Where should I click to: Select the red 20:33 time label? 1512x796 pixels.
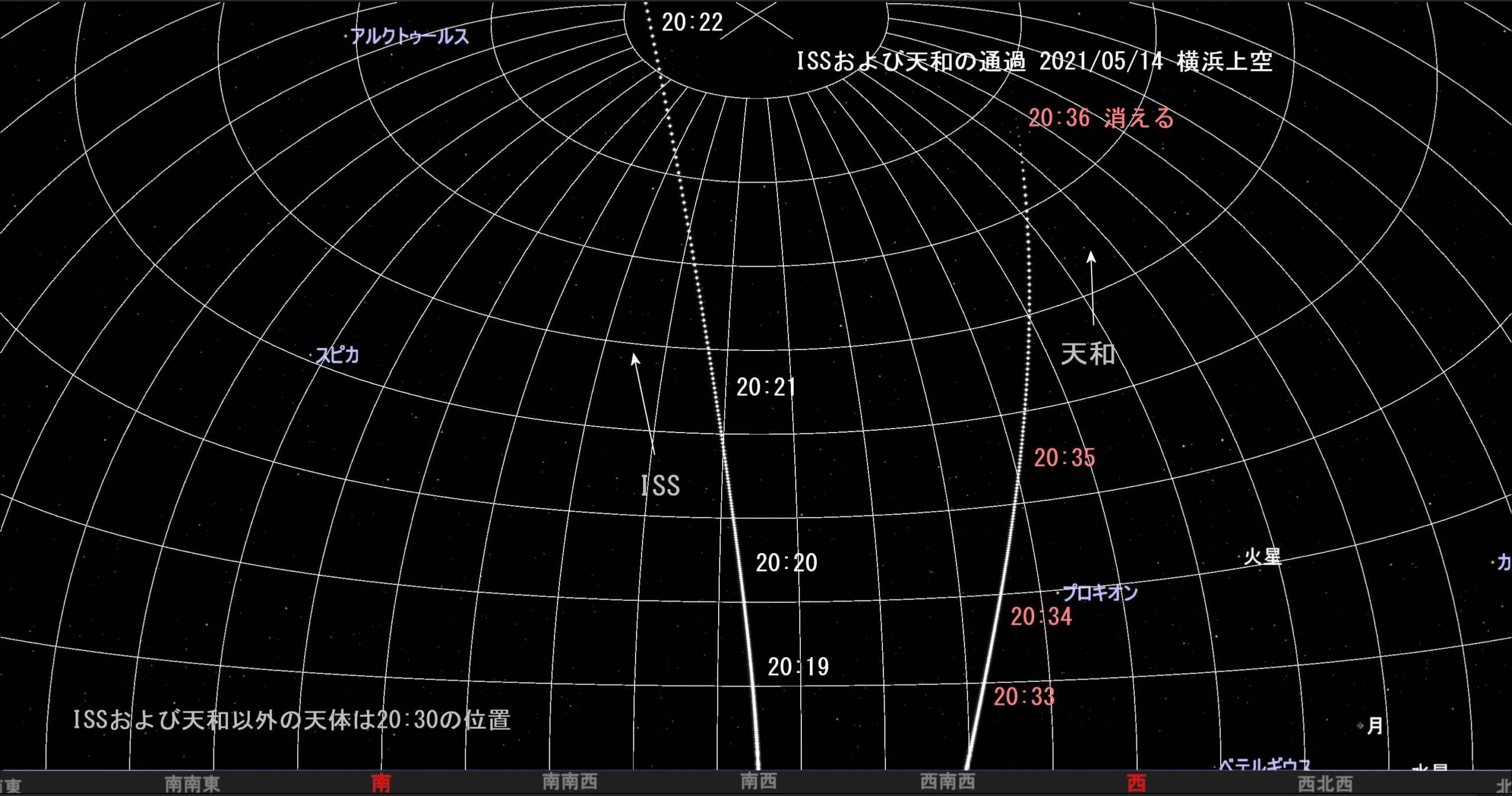tap(1024, 697)
